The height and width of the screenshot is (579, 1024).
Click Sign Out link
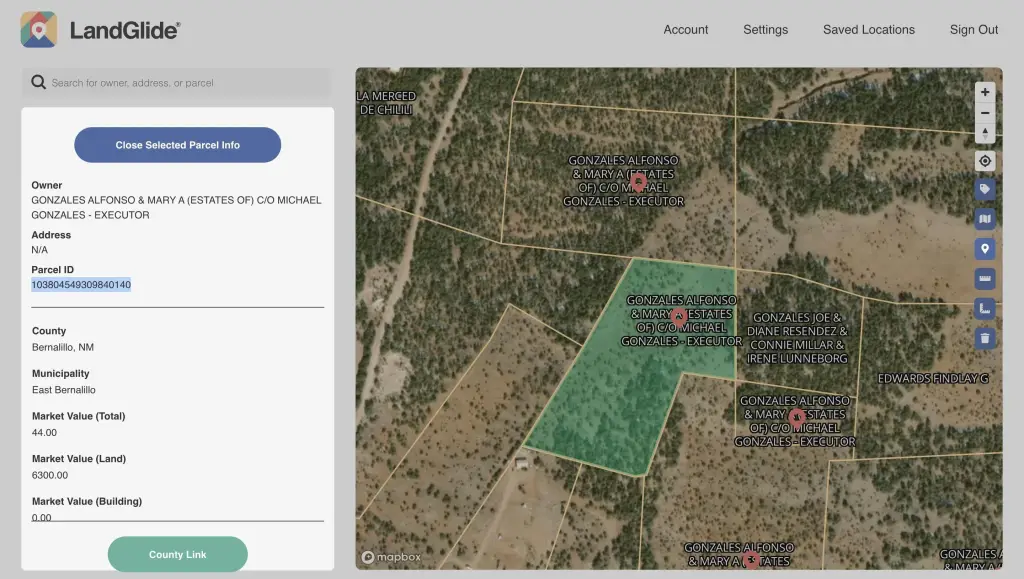click(973, 30)
